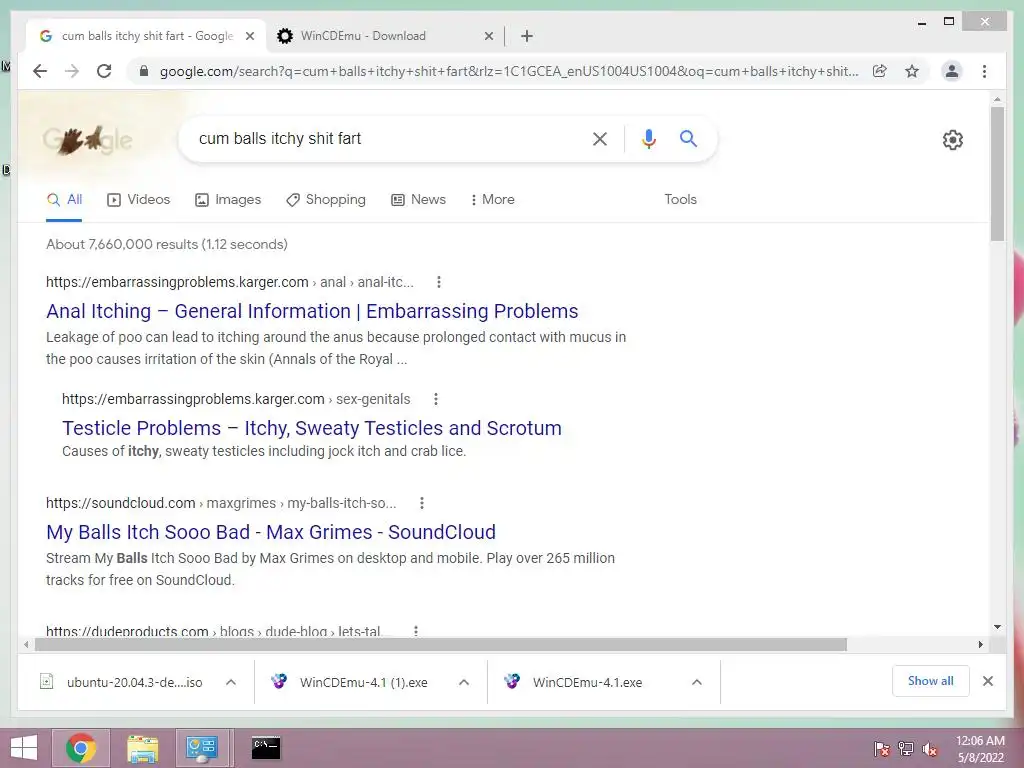Click into the Google search input field

point(385,138)
